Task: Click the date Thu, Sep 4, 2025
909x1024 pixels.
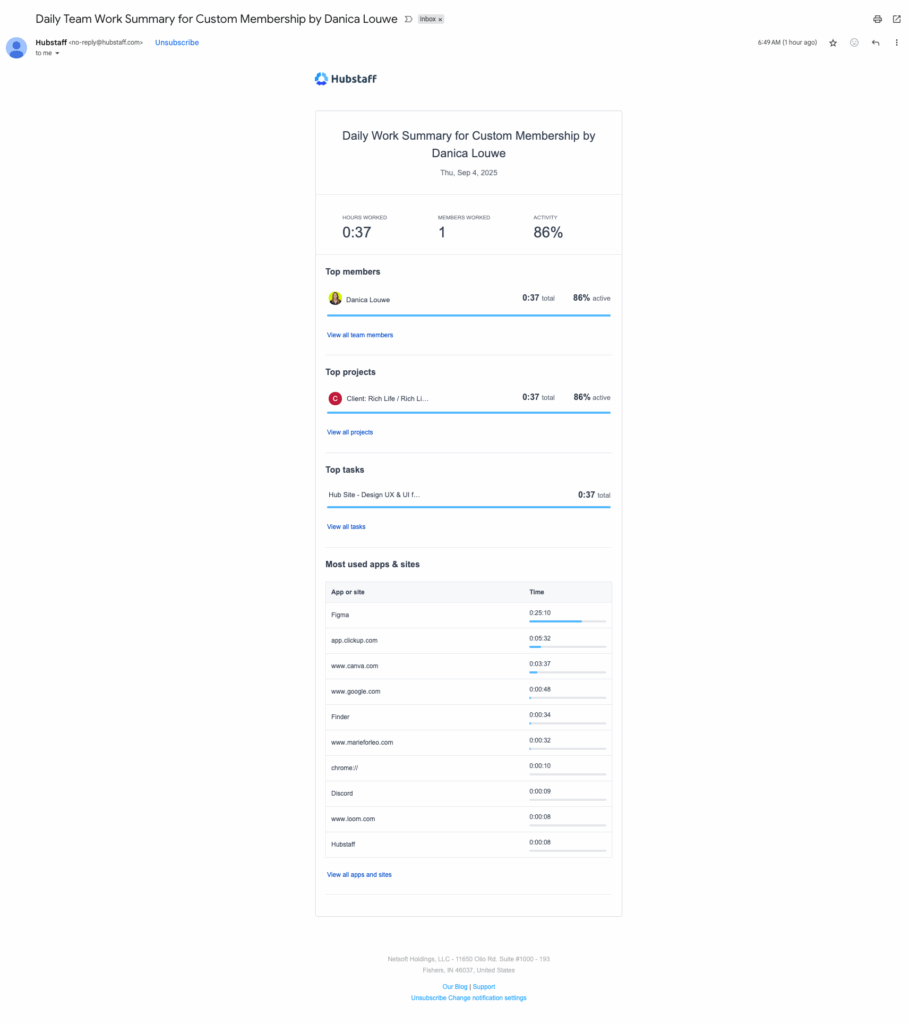Action: click(469, 173)
